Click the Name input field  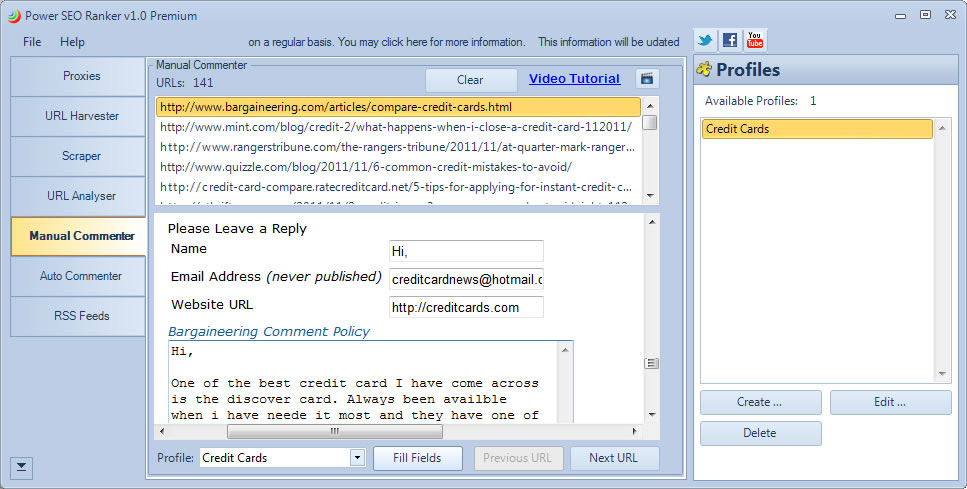466,252
